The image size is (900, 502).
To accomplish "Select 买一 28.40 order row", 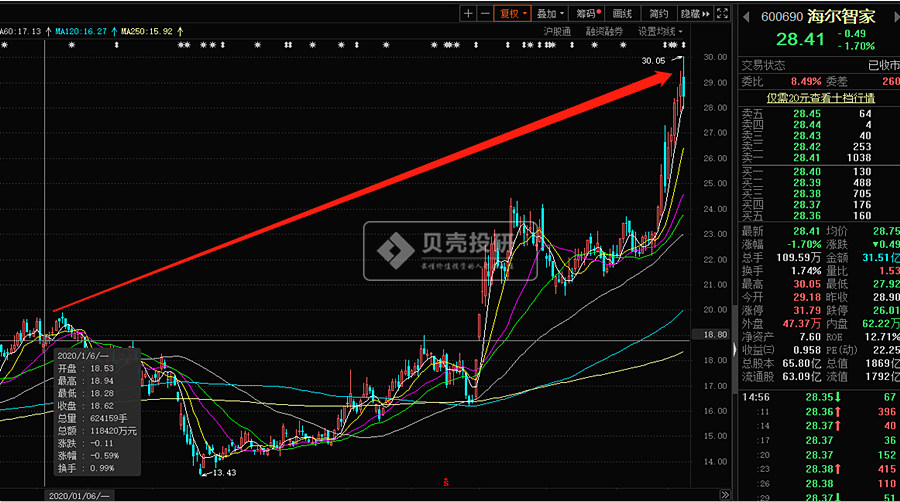I will [x=819, y=172].
